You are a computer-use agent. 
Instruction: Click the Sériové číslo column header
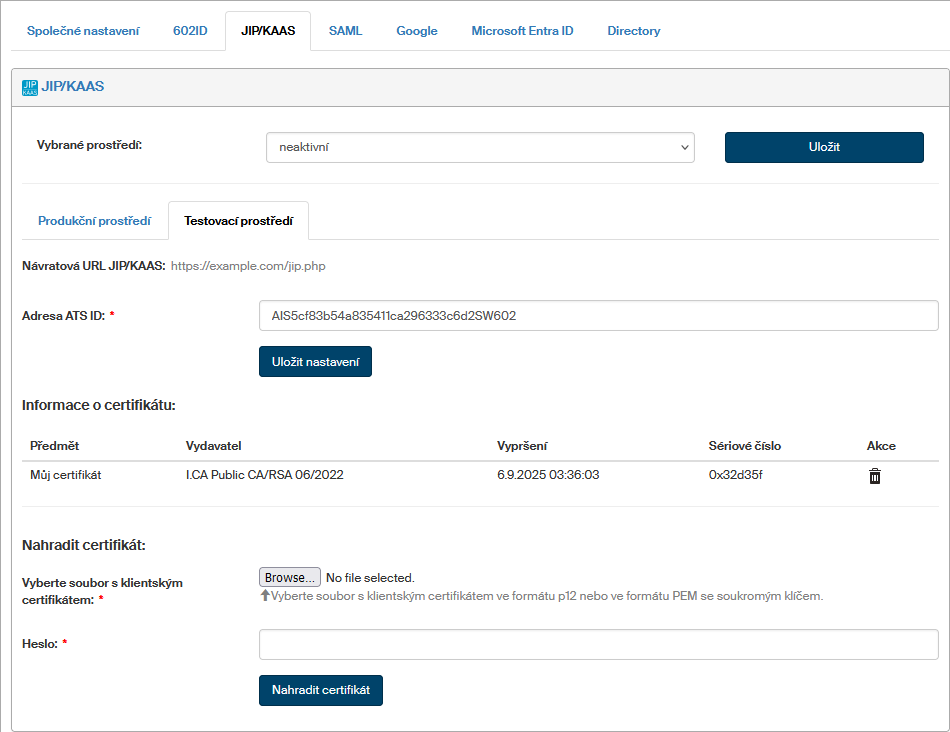(744, 446)
